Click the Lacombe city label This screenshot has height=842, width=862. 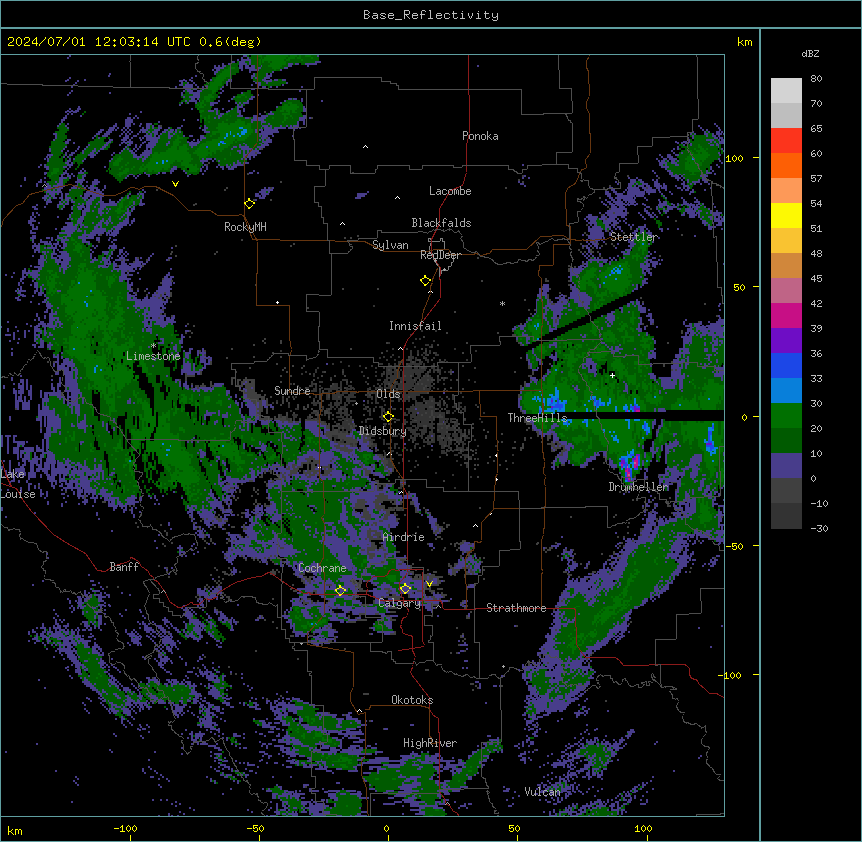pos(450,191)
